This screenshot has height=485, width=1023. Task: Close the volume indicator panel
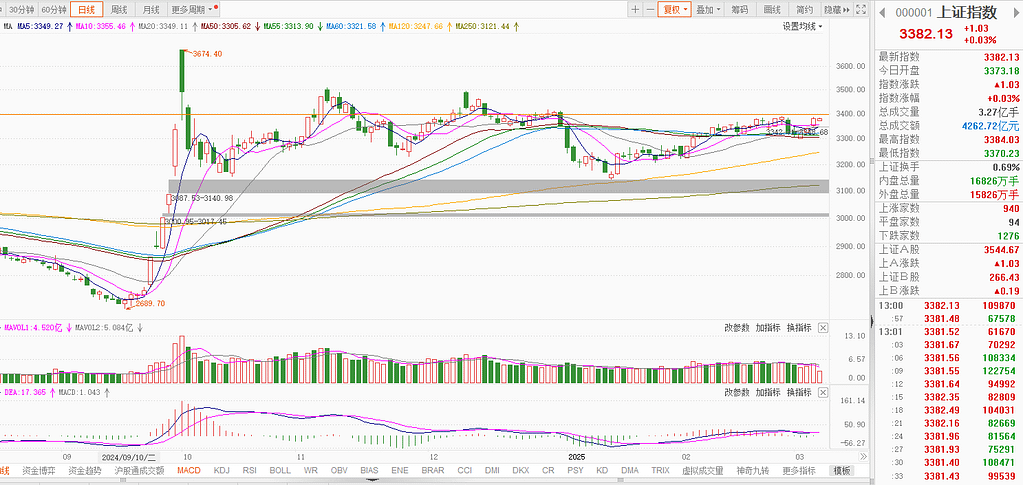click(x=823, y=327)
